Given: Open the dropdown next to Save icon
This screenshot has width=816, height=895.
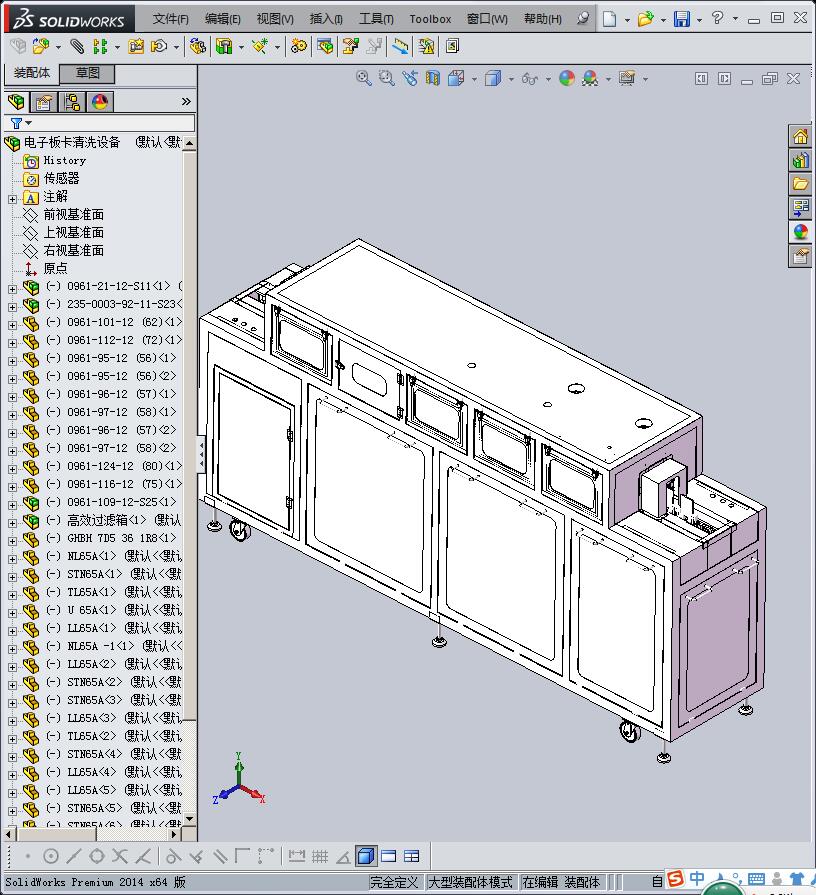Looking at the screenshot, I should (x=699, y=20).
